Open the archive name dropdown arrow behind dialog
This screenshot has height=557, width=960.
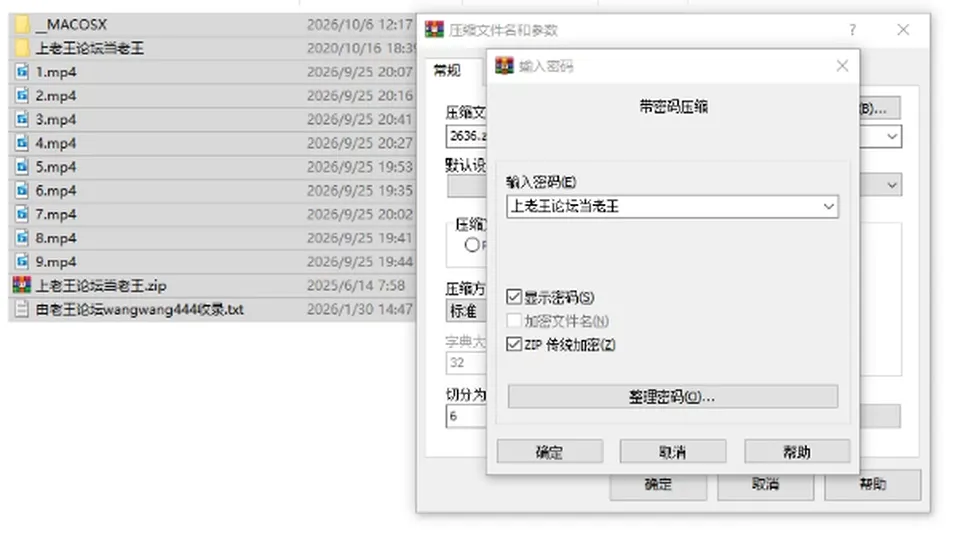(x=893, y=136)
